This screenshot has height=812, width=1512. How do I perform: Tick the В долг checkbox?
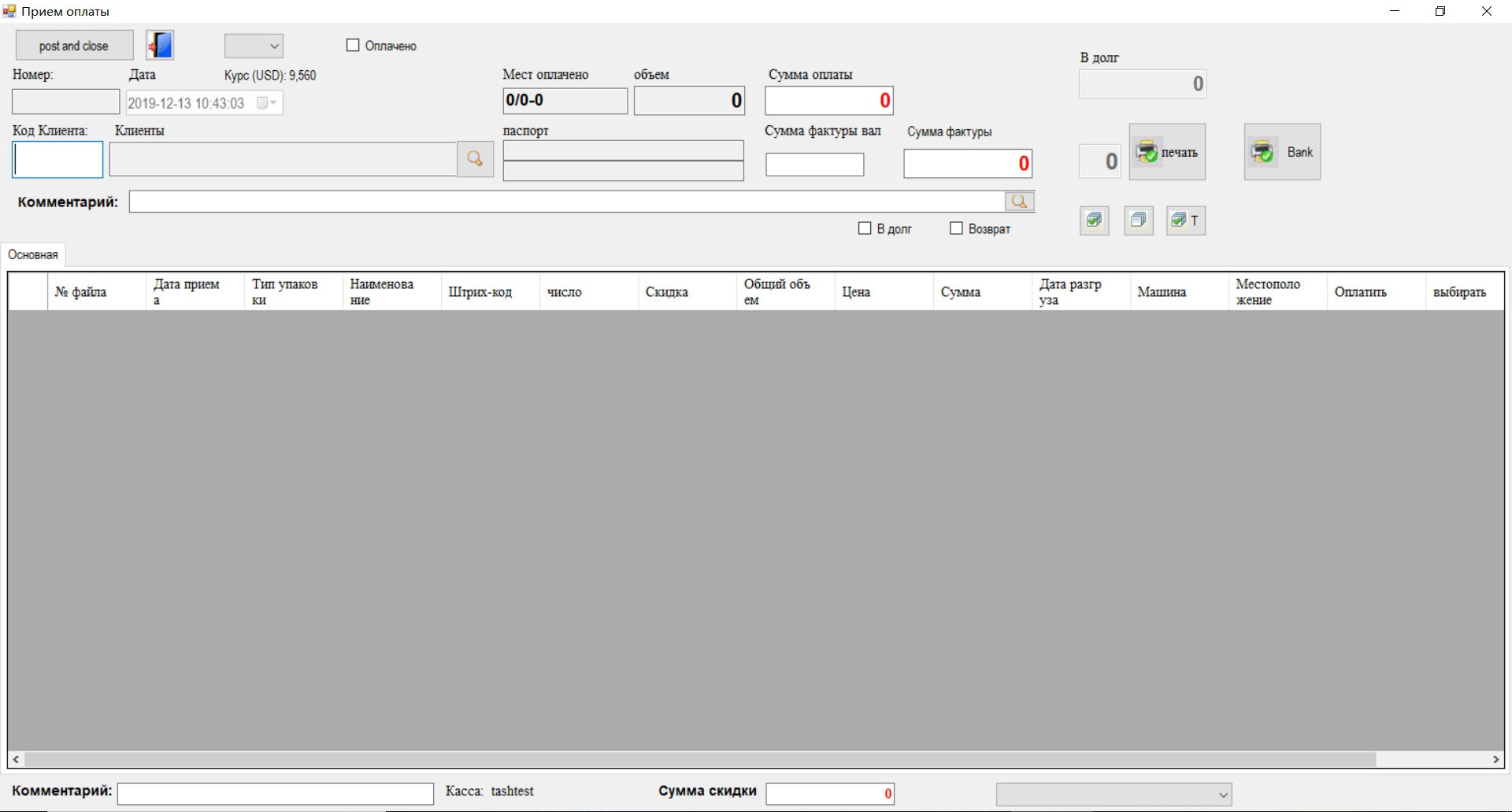(x=865, y=228)
